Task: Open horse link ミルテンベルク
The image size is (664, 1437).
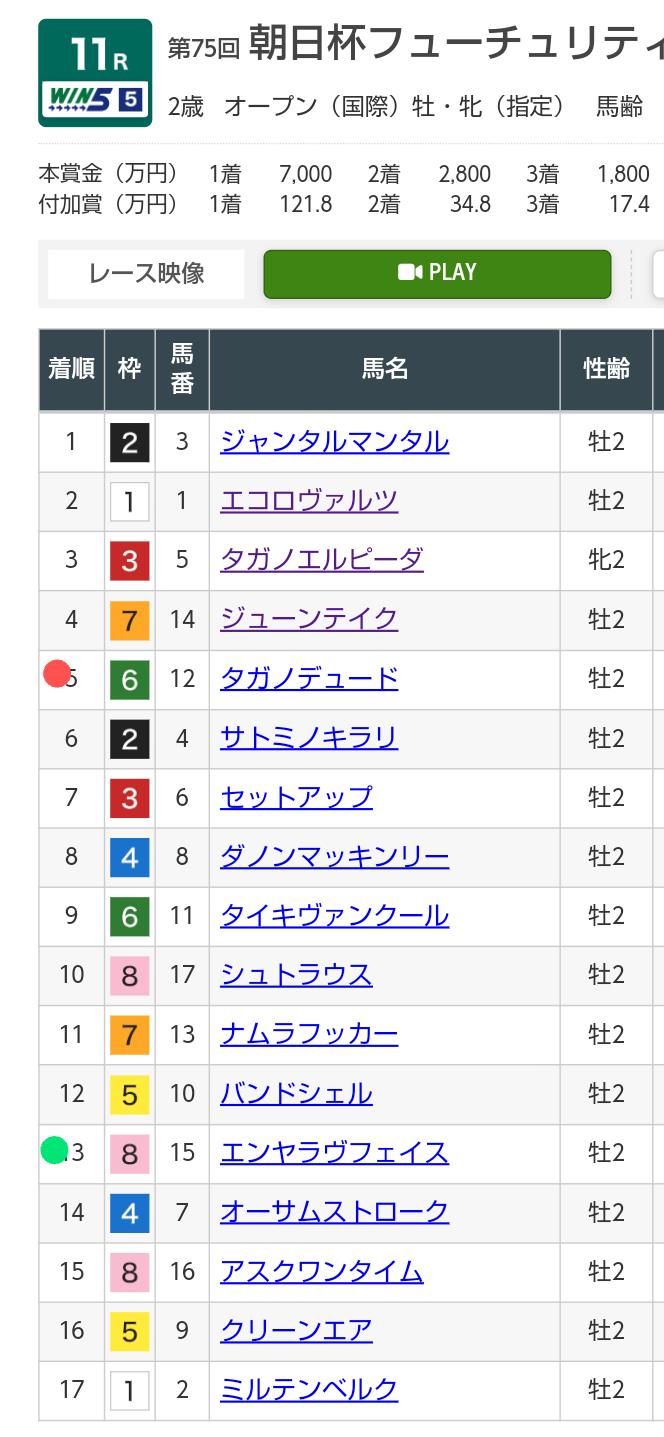Action: [309, 1389]
